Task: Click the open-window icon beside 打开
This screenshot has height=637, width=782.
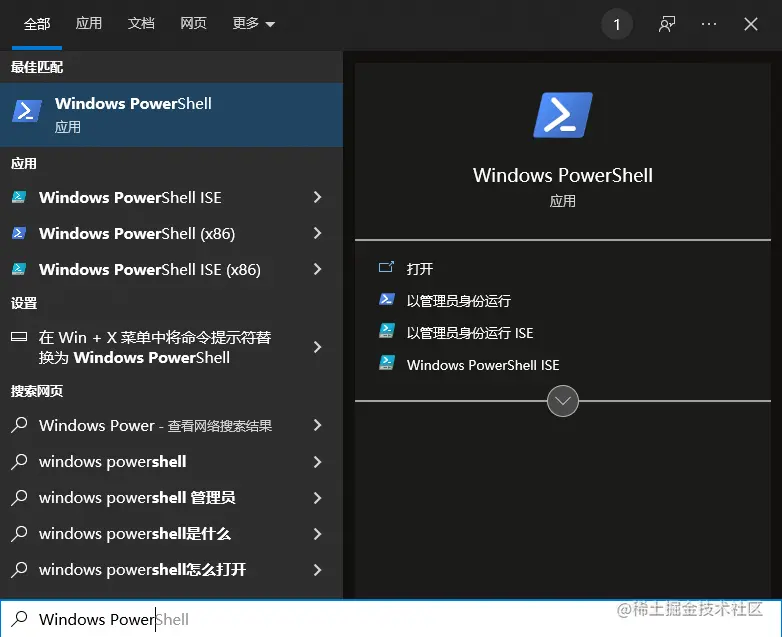Action: (x=387, y=268)
